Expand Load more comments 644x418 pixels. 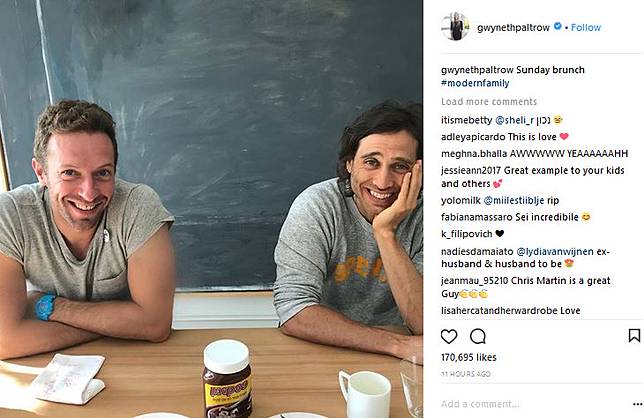point(489,101)
